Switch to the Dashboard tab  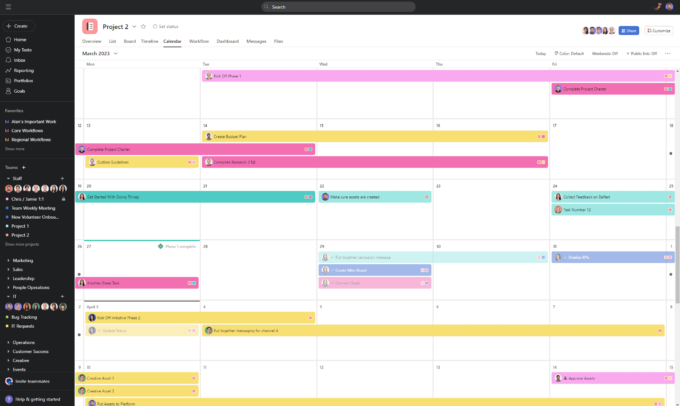click(x=227, y=41)
